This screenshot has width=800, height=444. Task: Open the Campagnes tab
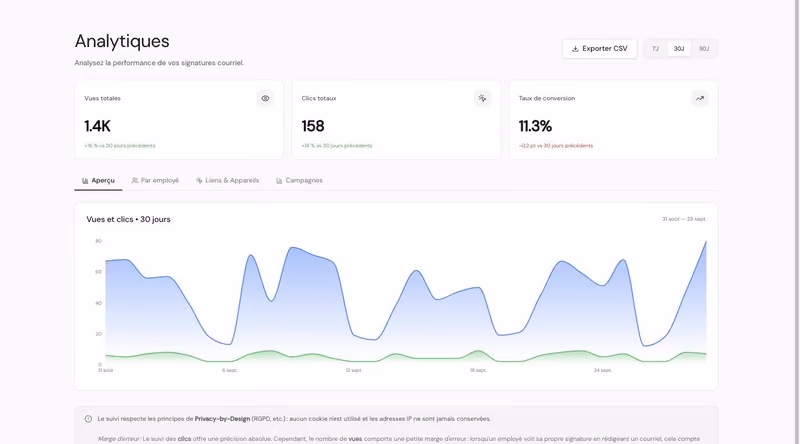(x=299, y=181)
